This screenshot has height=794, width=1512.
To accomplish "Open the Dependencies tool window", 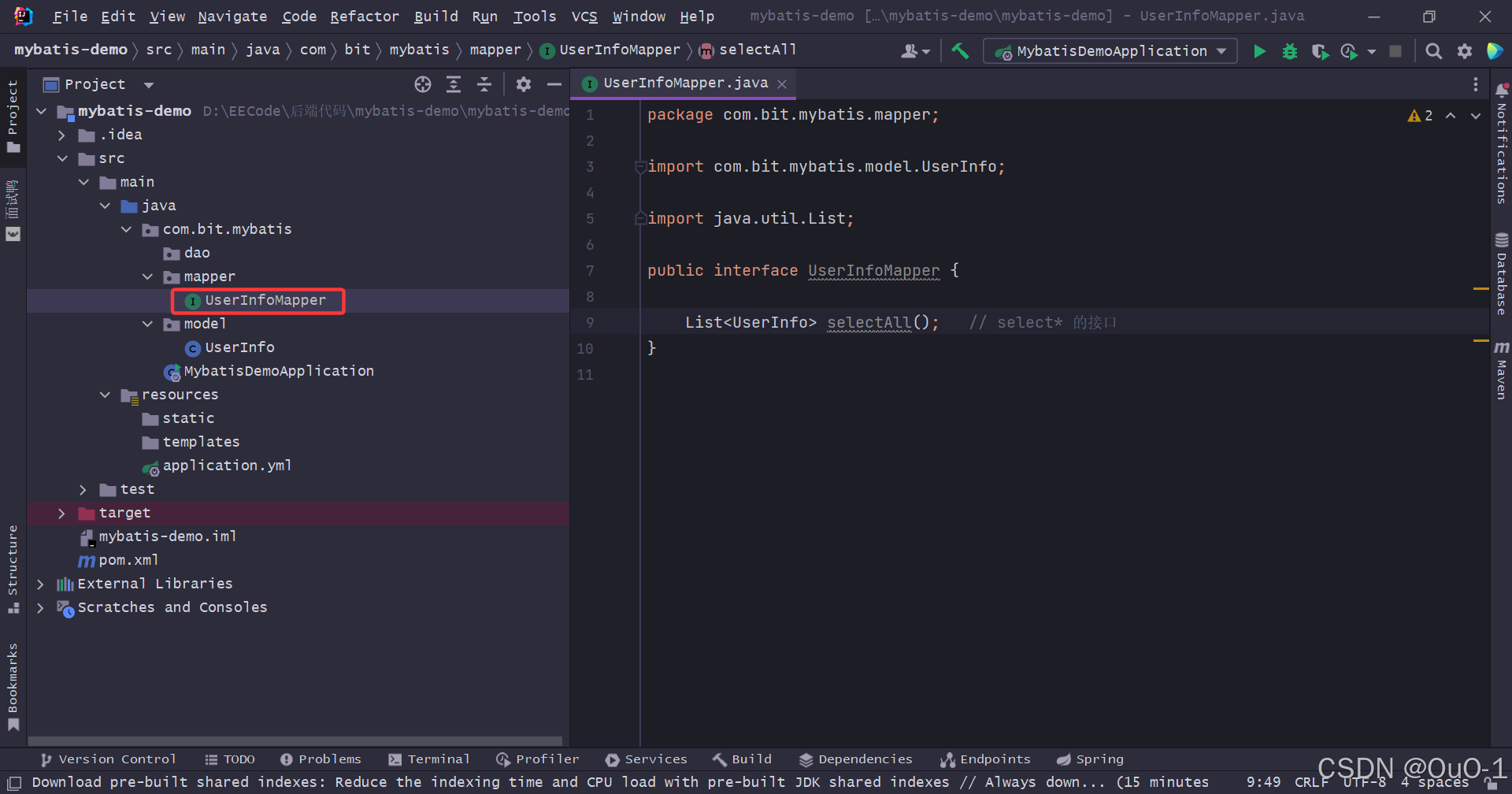I will click(855, 759).
